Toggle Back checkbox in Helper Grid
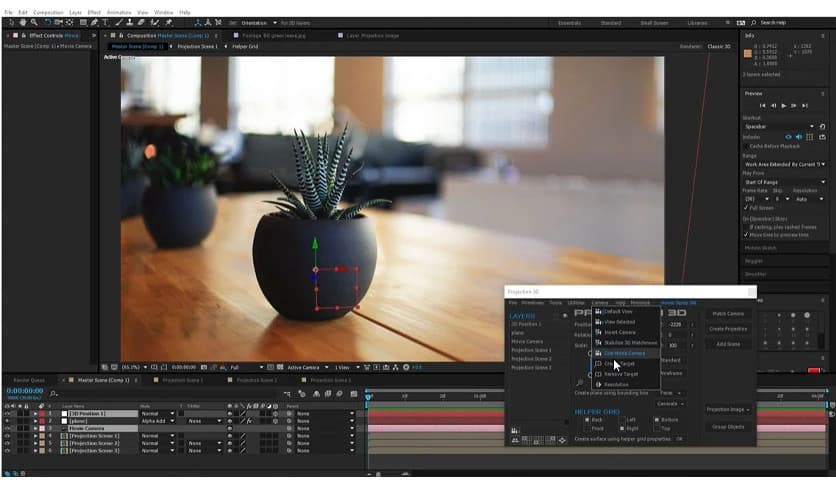The image size is (836, 484). (587, 420)
